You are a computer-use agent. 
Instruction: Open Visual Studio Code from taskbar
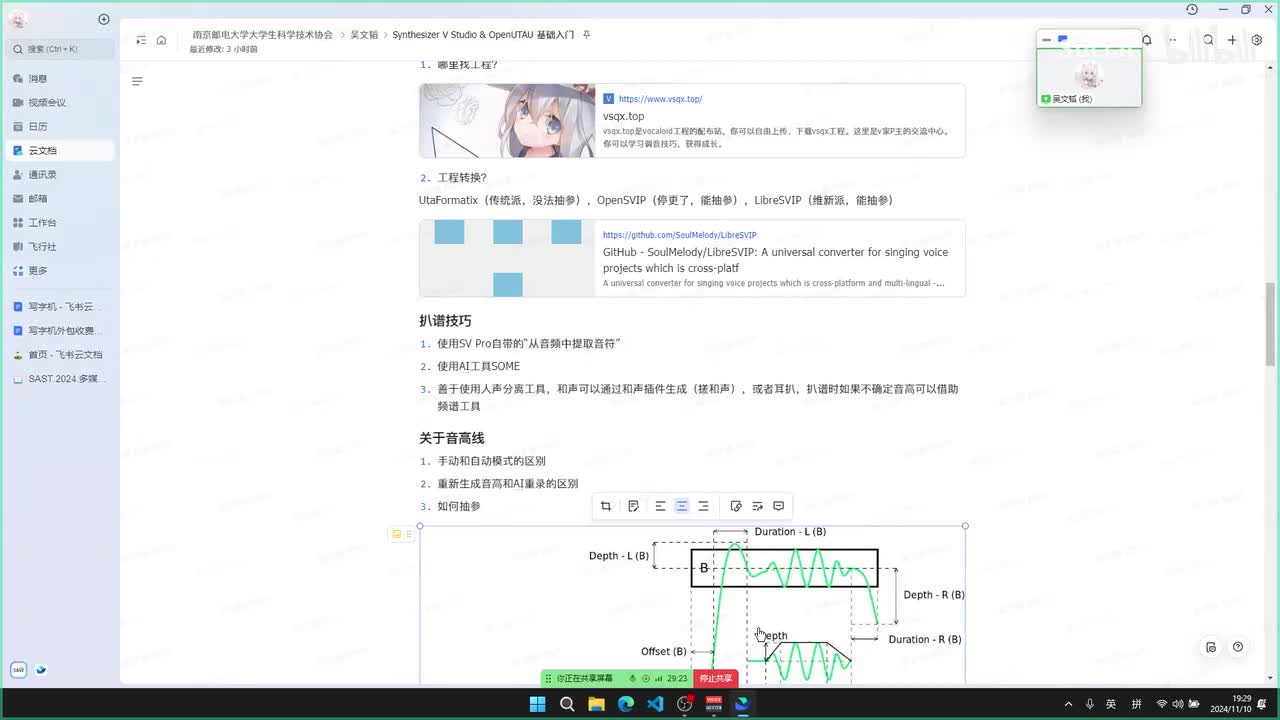click(x=655, y=704)
